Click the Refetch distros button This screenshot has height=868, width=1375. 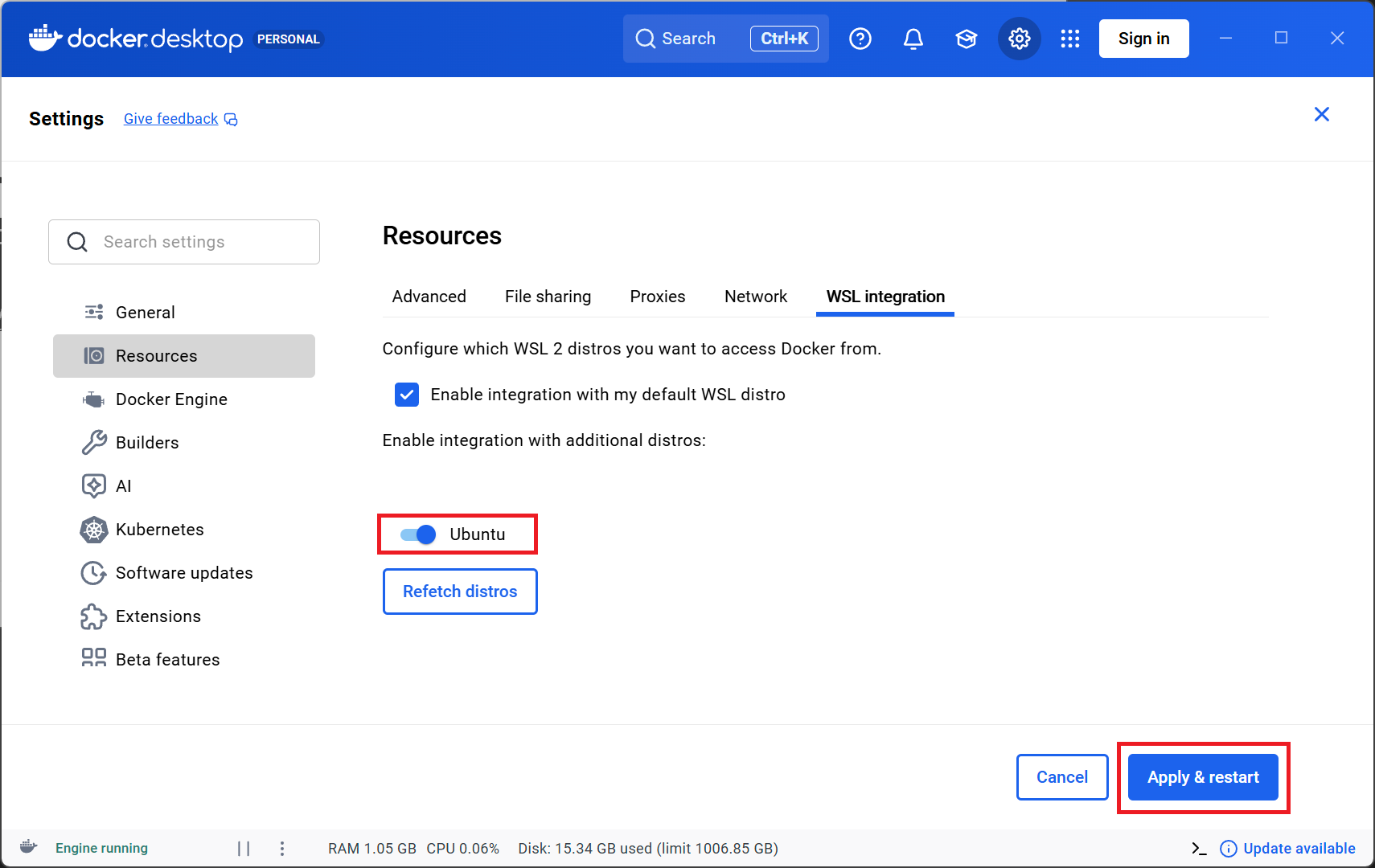click(x=459, y=592)
